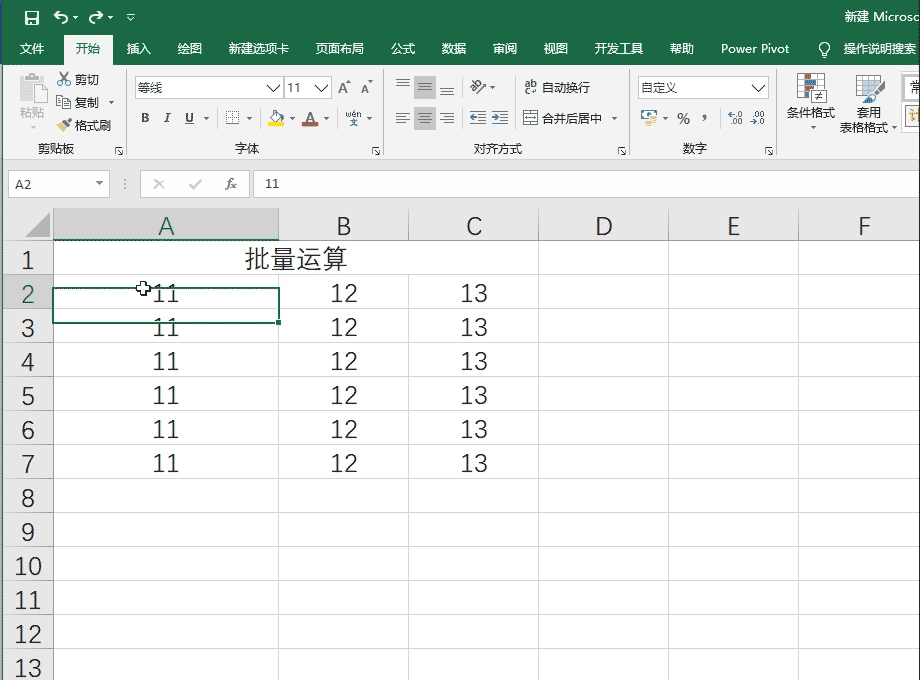Image resolution: width=920 pixels, height=680 pixels.
Task: Click the Save icon in quick access toolbar
Action: tap(32, 18)
